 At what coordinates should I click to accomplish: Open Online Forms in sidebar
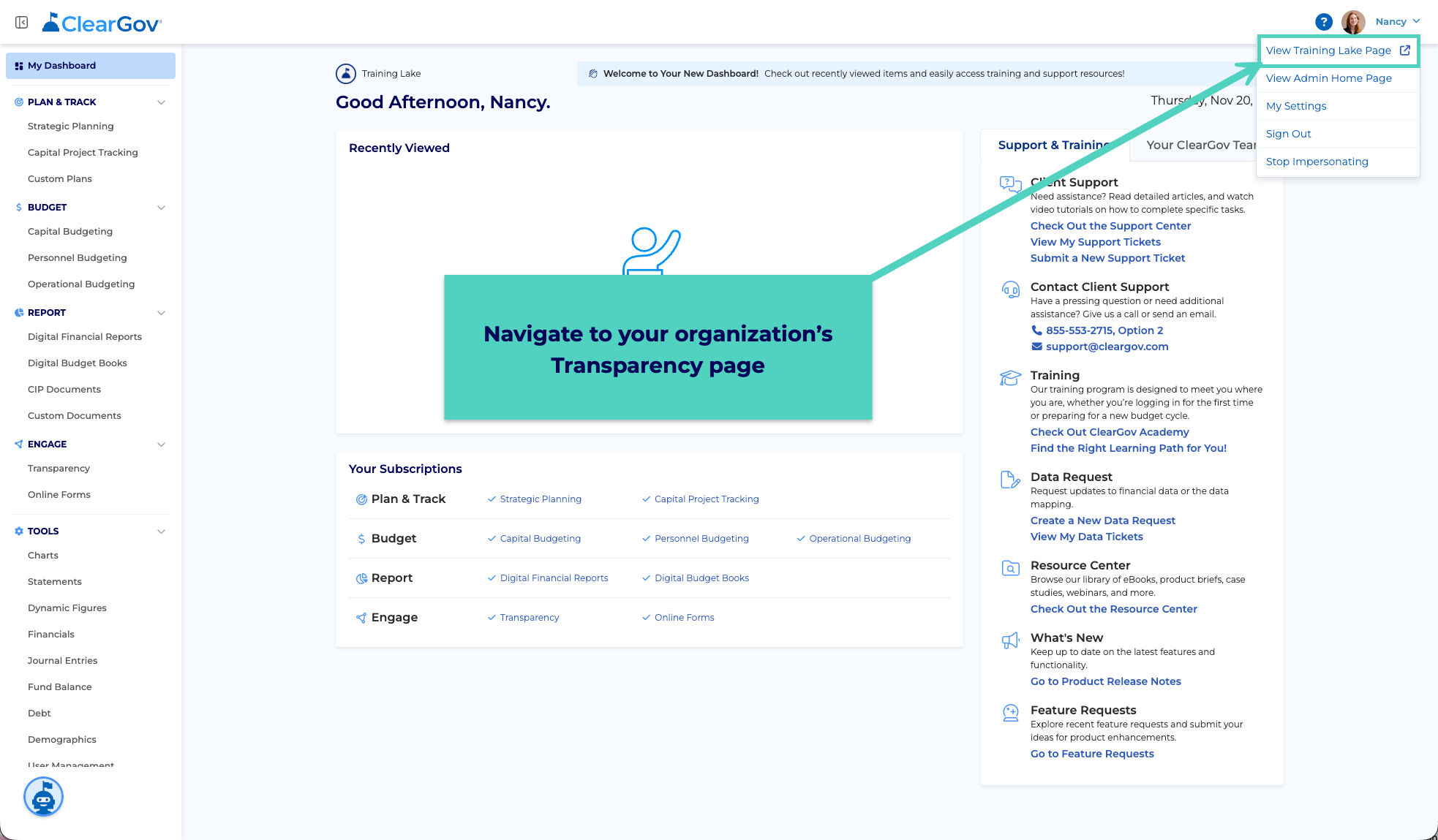pyautogui.click(x=59, y=495)
